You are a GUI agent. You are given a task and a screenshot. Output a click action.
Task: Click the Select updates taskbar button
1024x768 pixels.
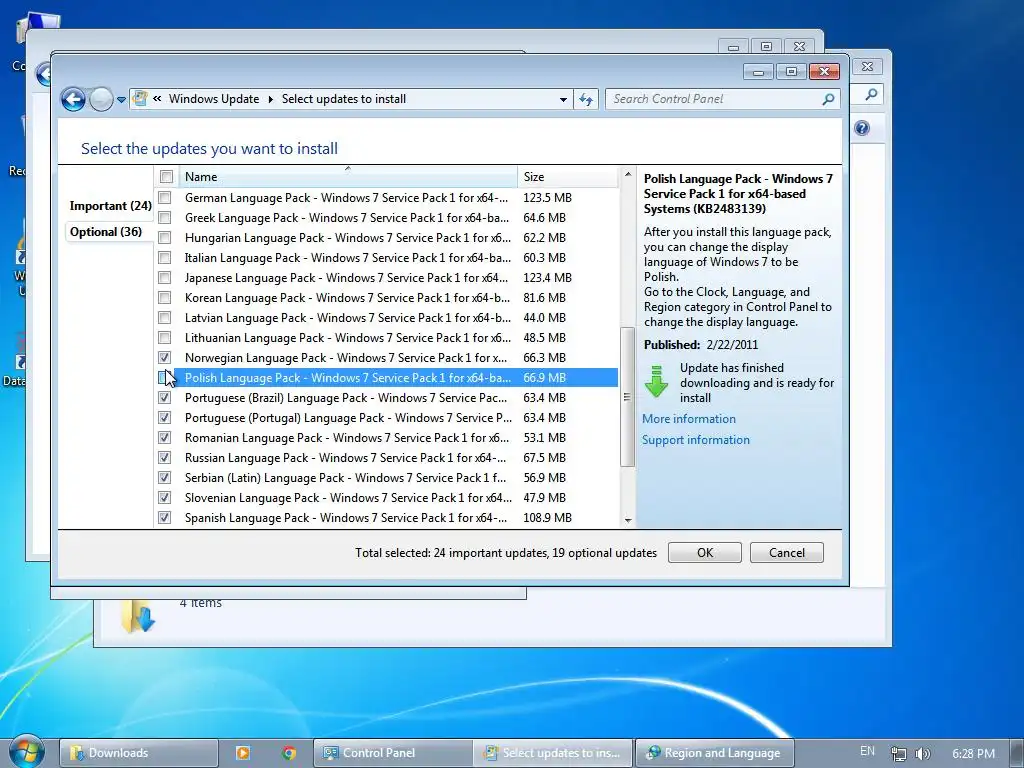pos(553,753)
